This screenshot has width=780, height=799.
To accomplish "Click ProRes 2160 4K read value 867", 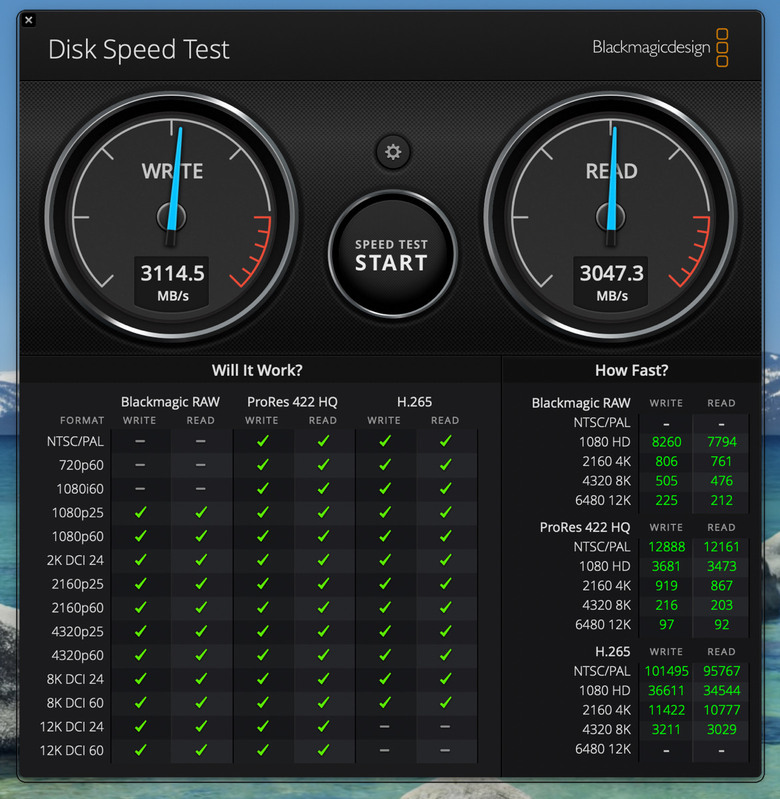I will click(721, 585).
